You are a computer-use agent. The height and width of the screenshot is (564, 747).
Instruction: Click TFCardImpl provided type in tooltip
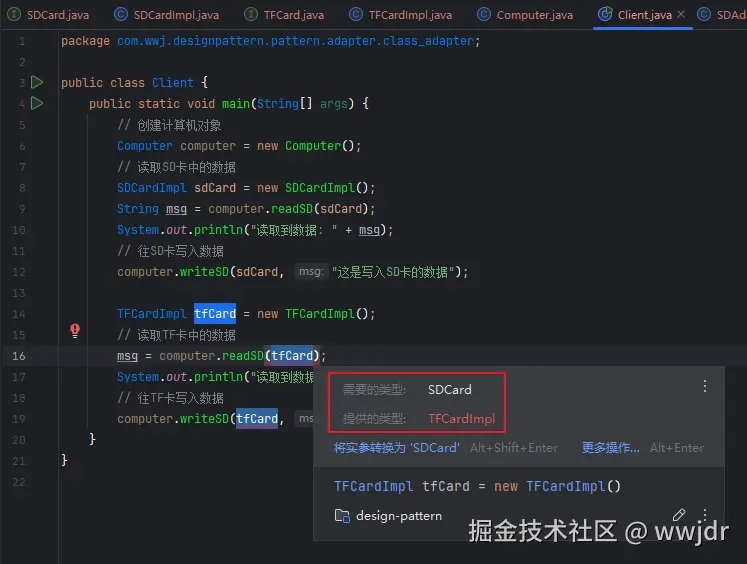click(x=461, y=419)
